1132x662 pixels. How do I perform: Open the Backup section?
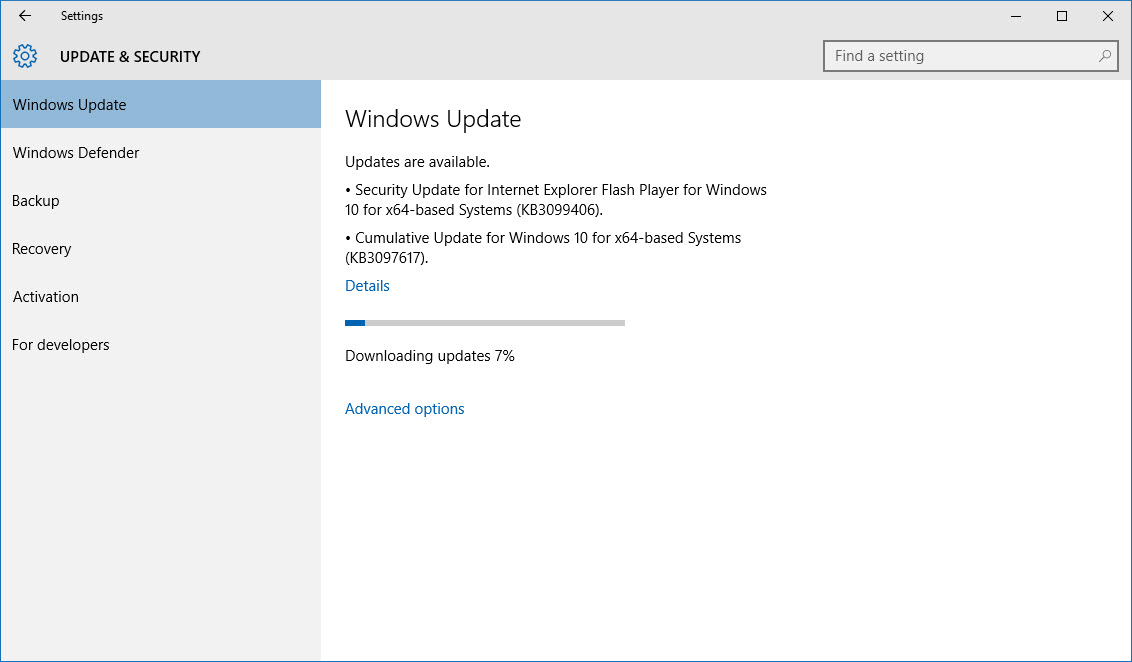(160, 201)
